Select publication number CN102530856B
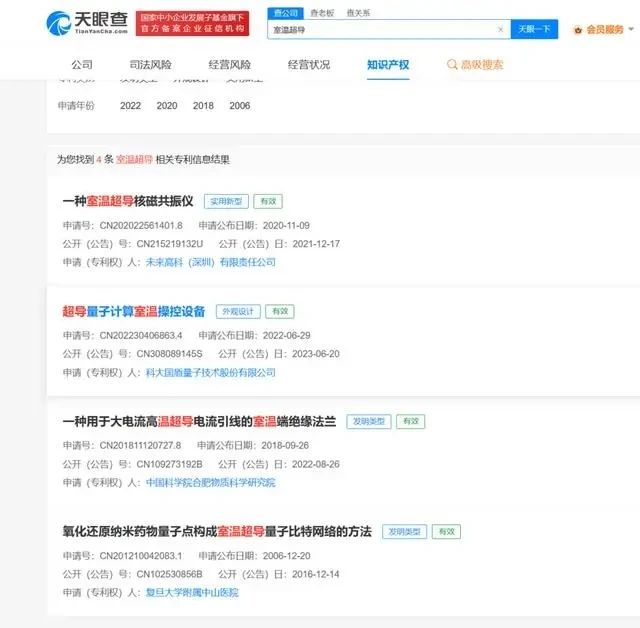Screen dimensions: 640x628 click(x=169, y=574)
